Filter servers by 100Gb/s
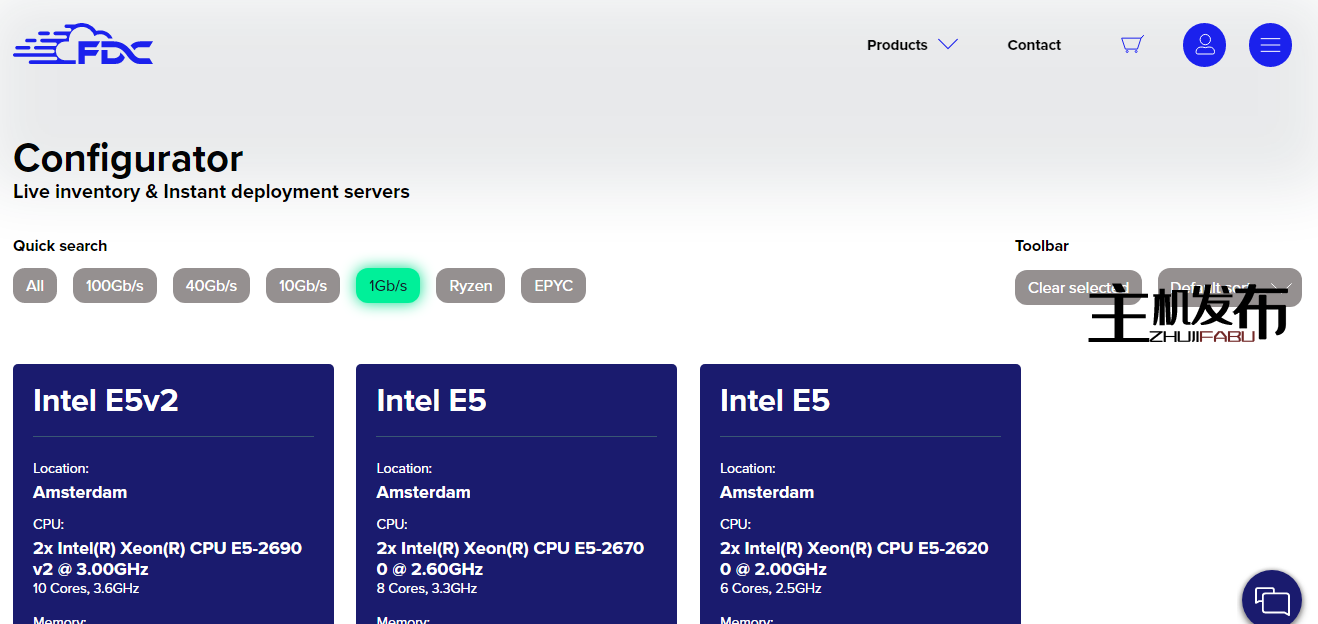1318x624 pixels. click(x=114, y=286)
